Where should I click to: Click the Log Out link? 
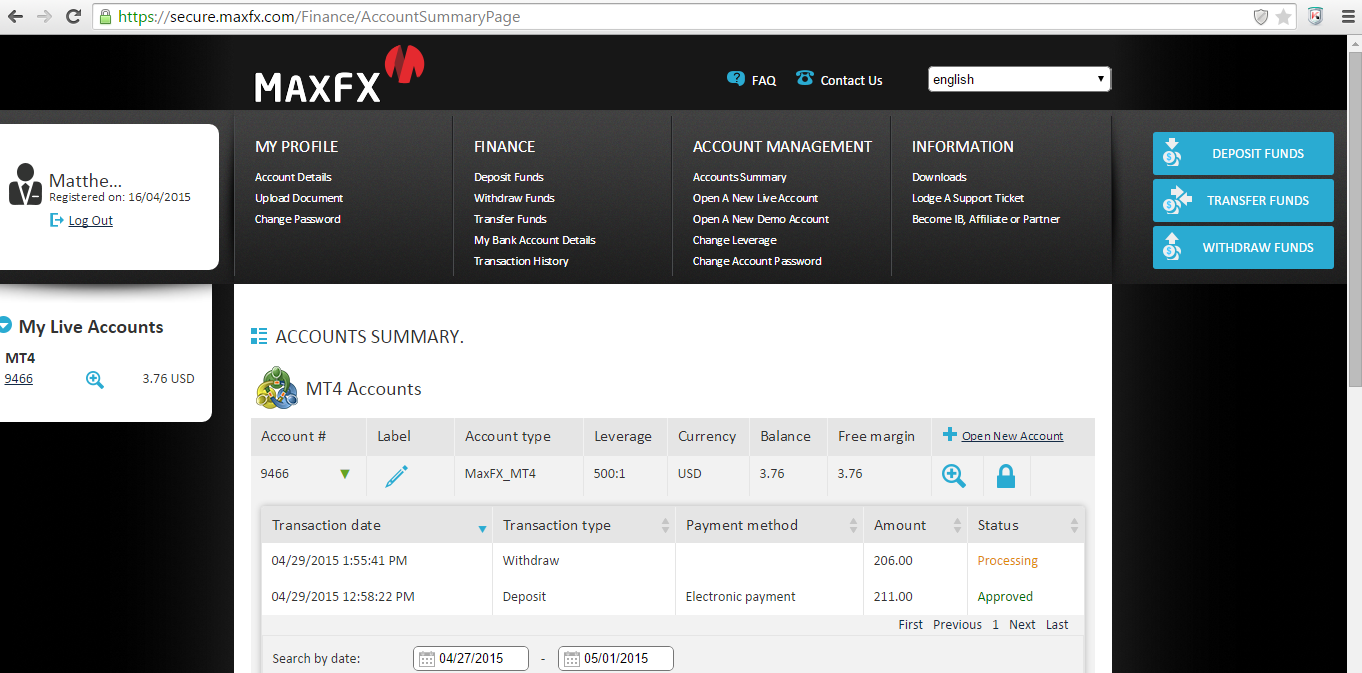point(91,221)
